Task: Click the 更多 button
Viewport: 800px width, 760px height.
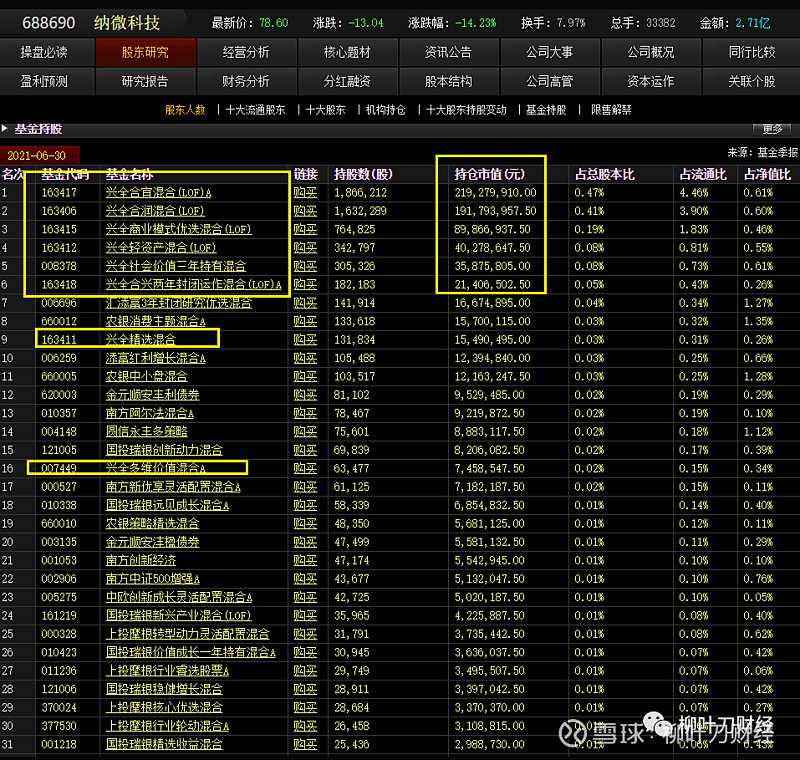Action: tap(772, 129)
